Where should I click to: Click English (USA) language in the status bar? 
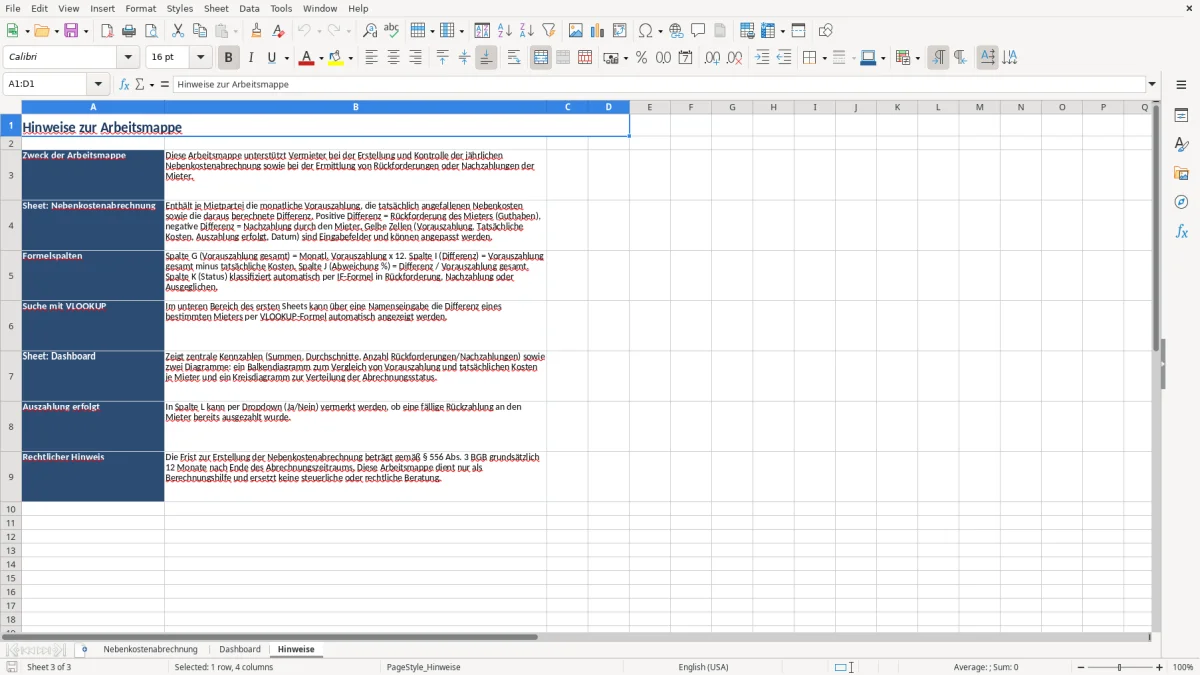[703, 667]
